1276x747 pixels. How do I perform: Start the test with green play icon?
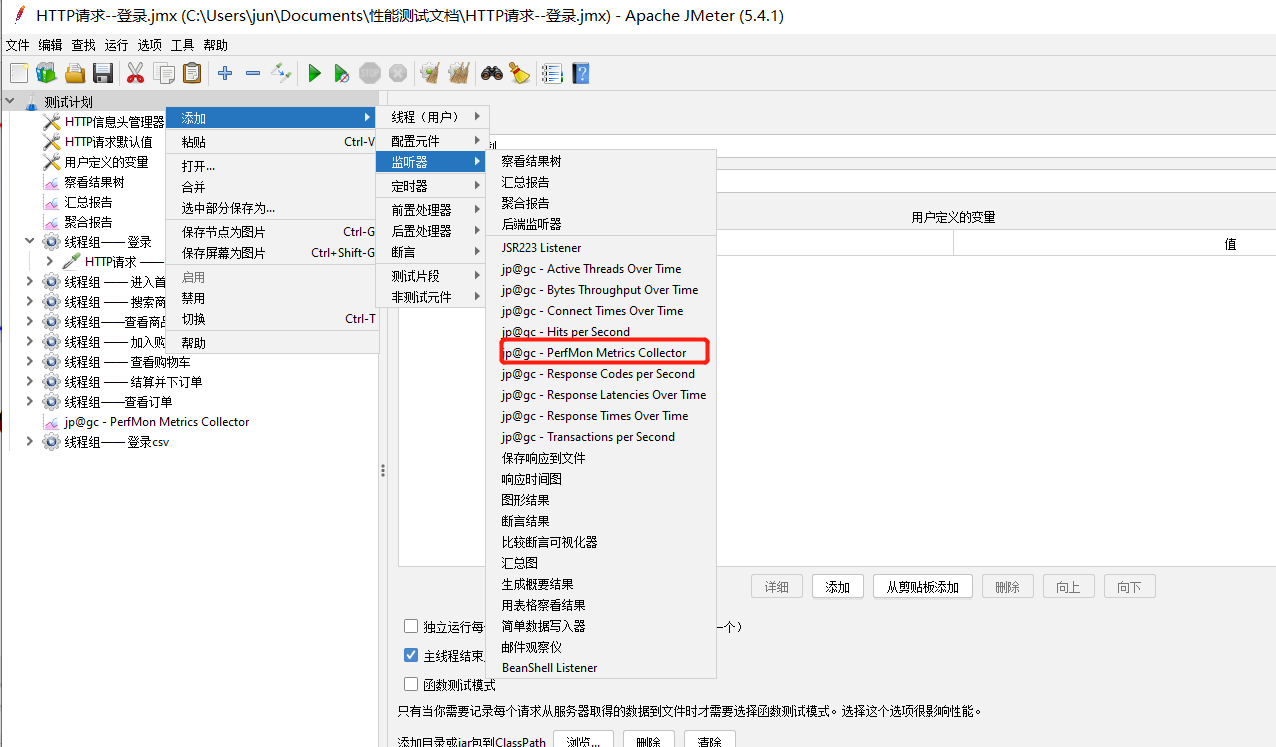point(314,73)
